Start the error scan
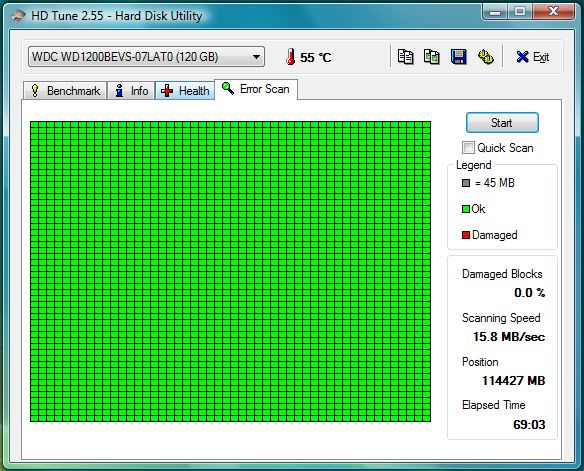 pos(502,122)
